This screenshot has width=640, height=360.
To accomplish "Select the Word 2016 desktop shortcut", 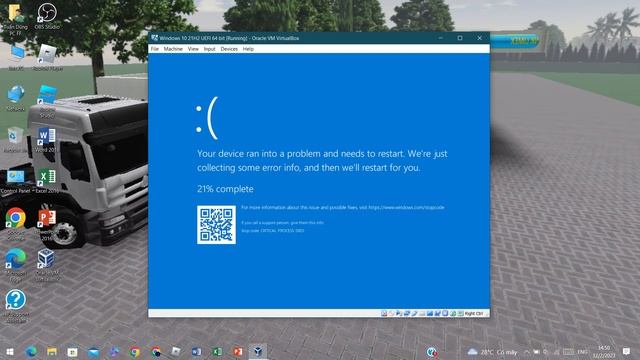I will [46, 140].
